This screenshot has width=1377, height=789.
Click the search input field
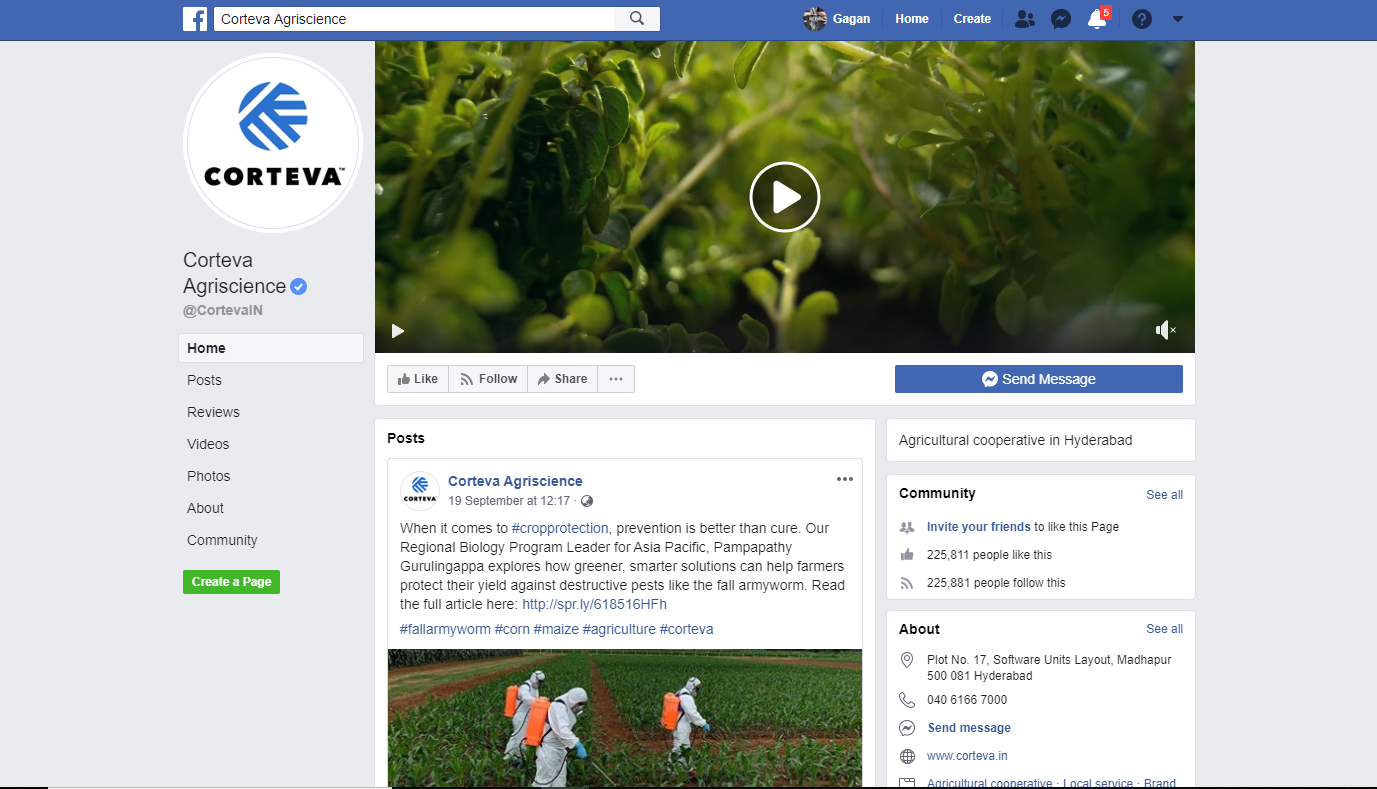tap(414, 18)
